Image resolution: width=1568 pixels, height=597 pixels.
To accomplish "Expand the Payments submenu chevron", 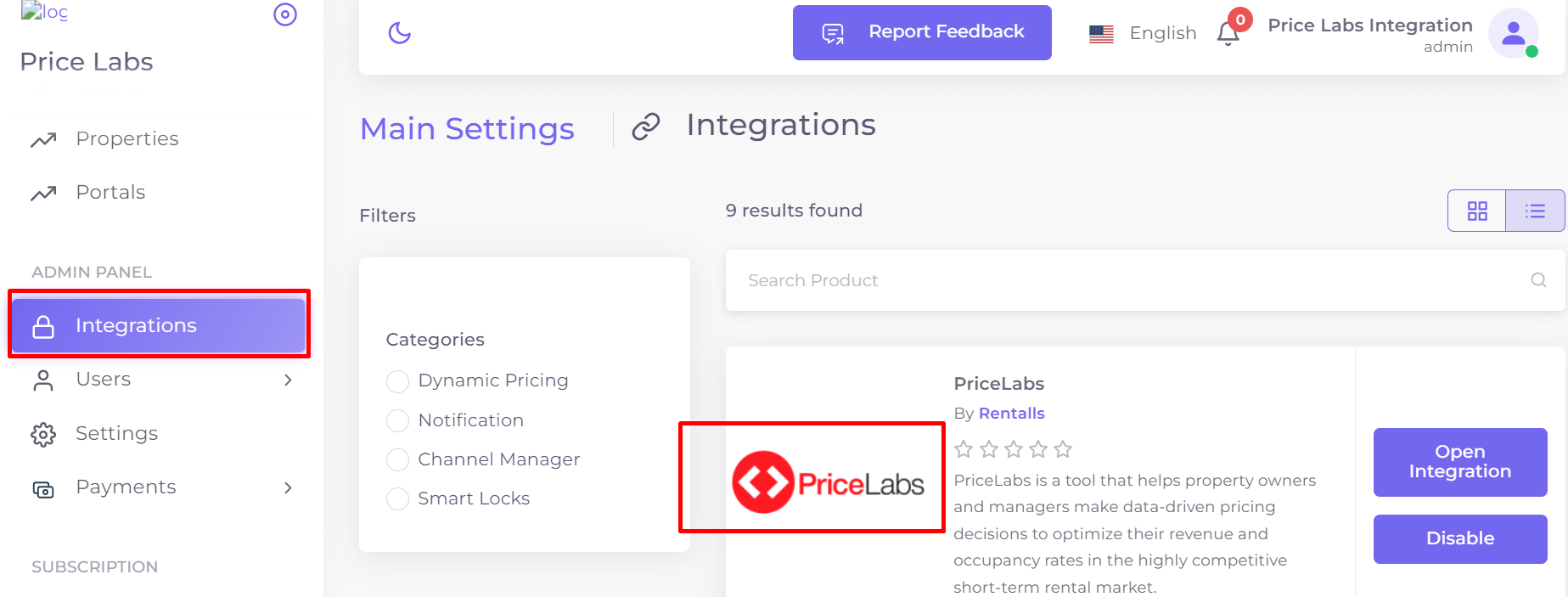I will pyautogui.click(x=288, y=487).
